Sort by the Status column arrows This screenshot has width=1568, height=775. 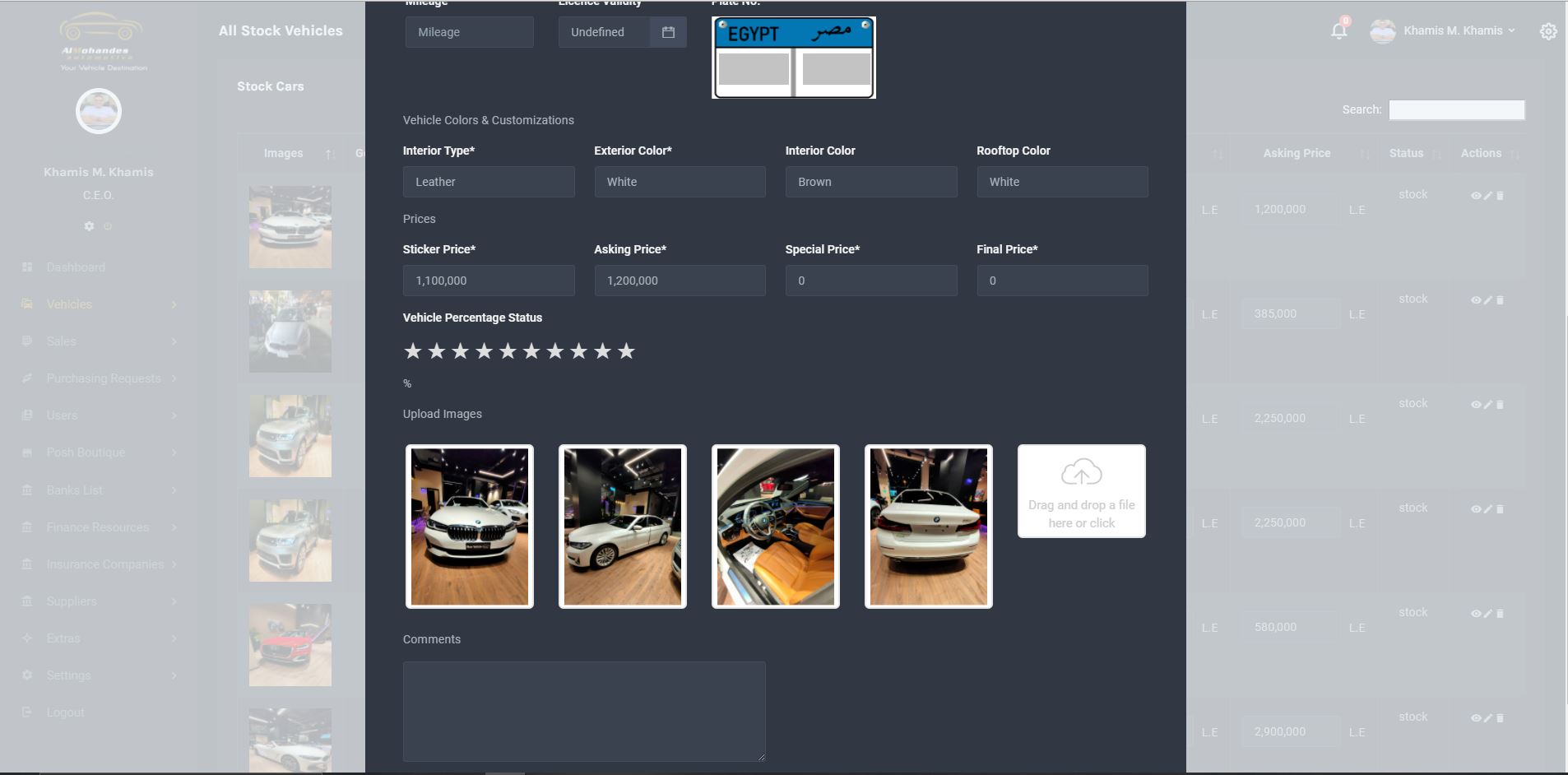[1437, 154]
